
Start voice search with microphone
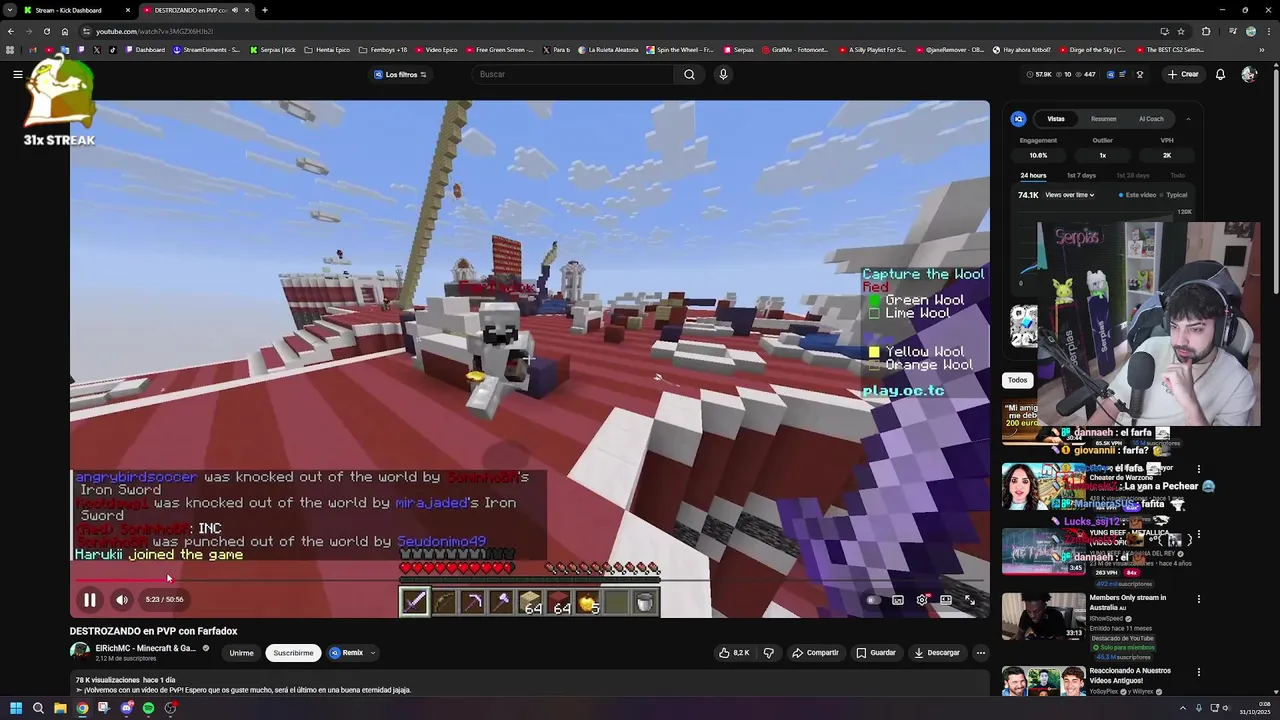click(x=723, y=74)
